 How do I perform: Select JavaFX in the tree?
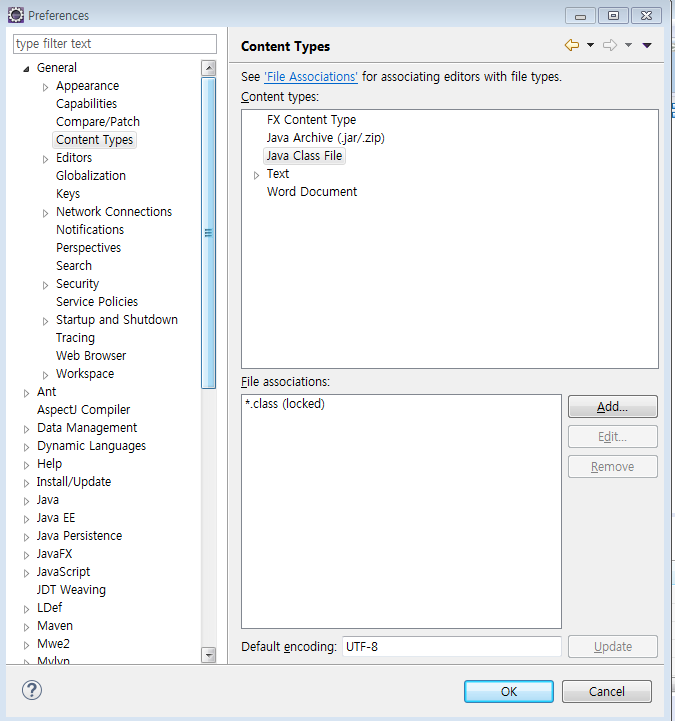tap(54, 554)
